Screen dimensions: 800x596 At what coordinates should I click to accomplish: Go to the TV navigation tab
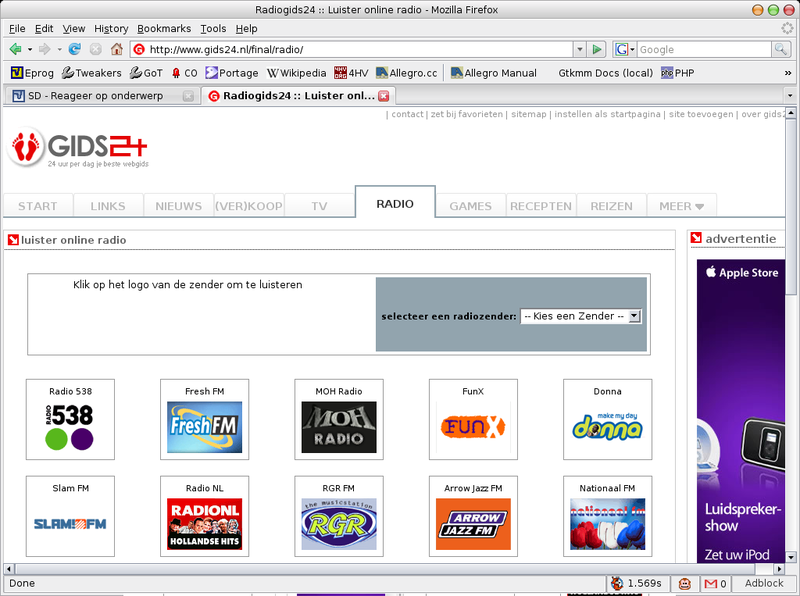tap(319, 206)
